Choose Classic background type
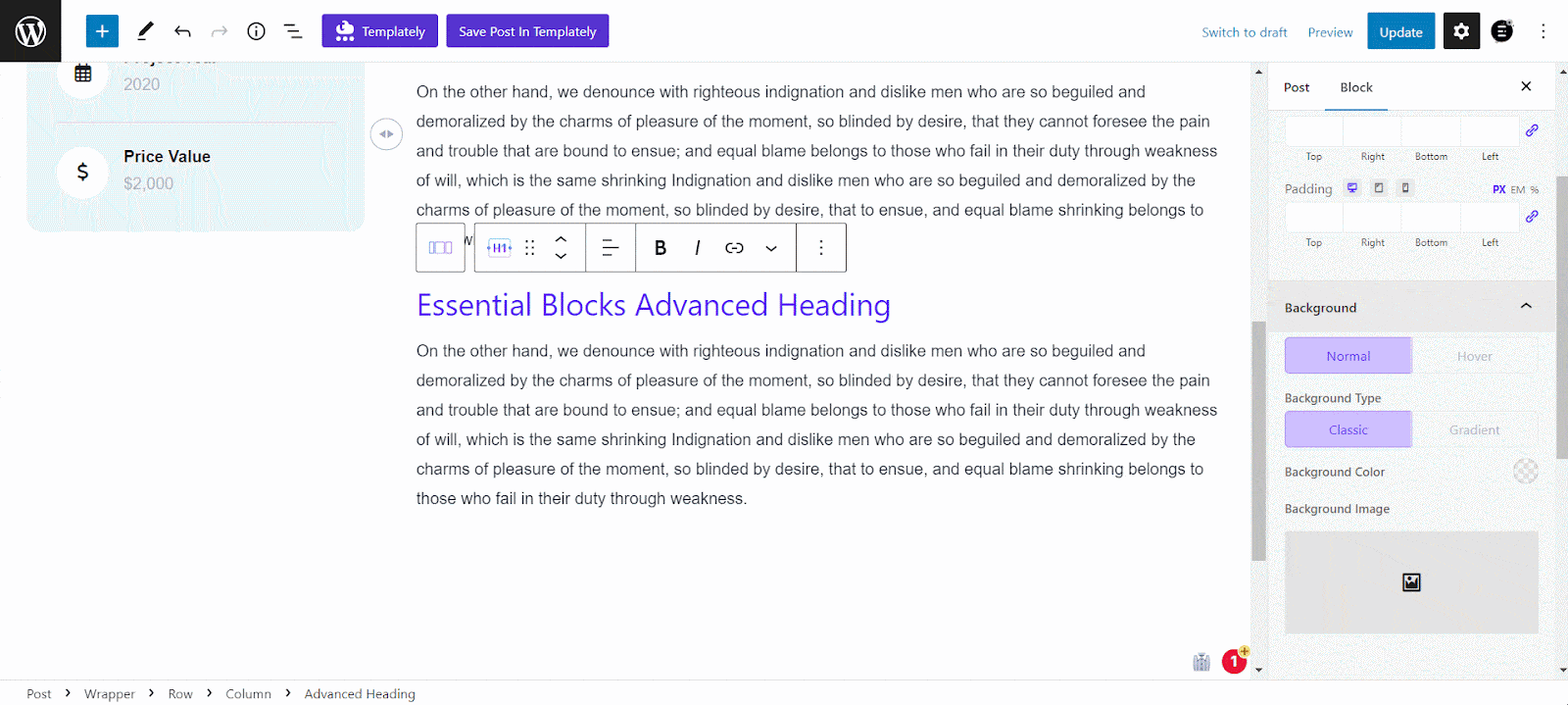Image resolution: width=1568 pixels, height=705 pixels. [x=1348, y=429]
